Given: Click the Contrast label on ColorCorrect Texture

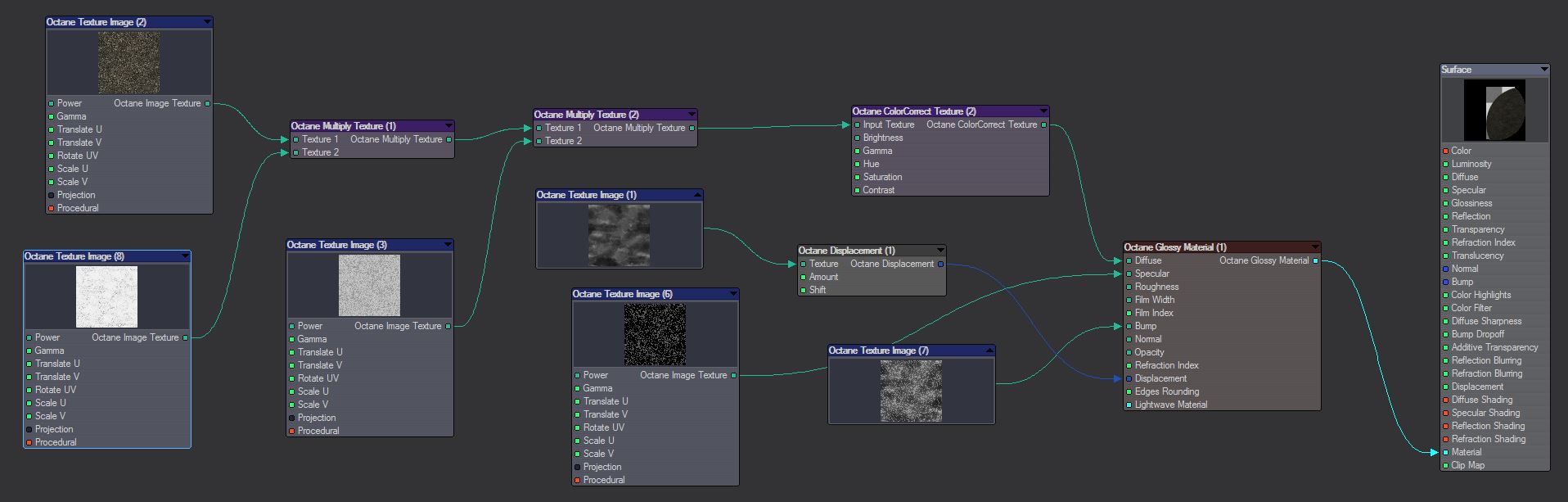Looking at the screenshot, I should (879, 190).
